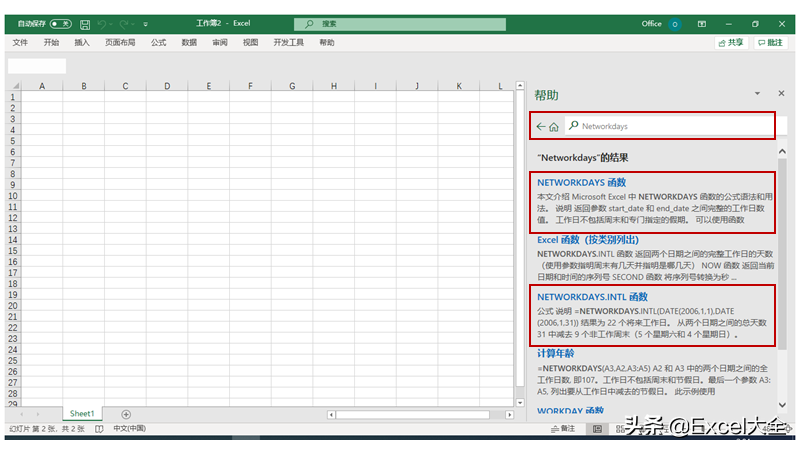Click the Normal view status icon
Screen dimensions: 800x450
pyautogui.click(x=597, y=429)
